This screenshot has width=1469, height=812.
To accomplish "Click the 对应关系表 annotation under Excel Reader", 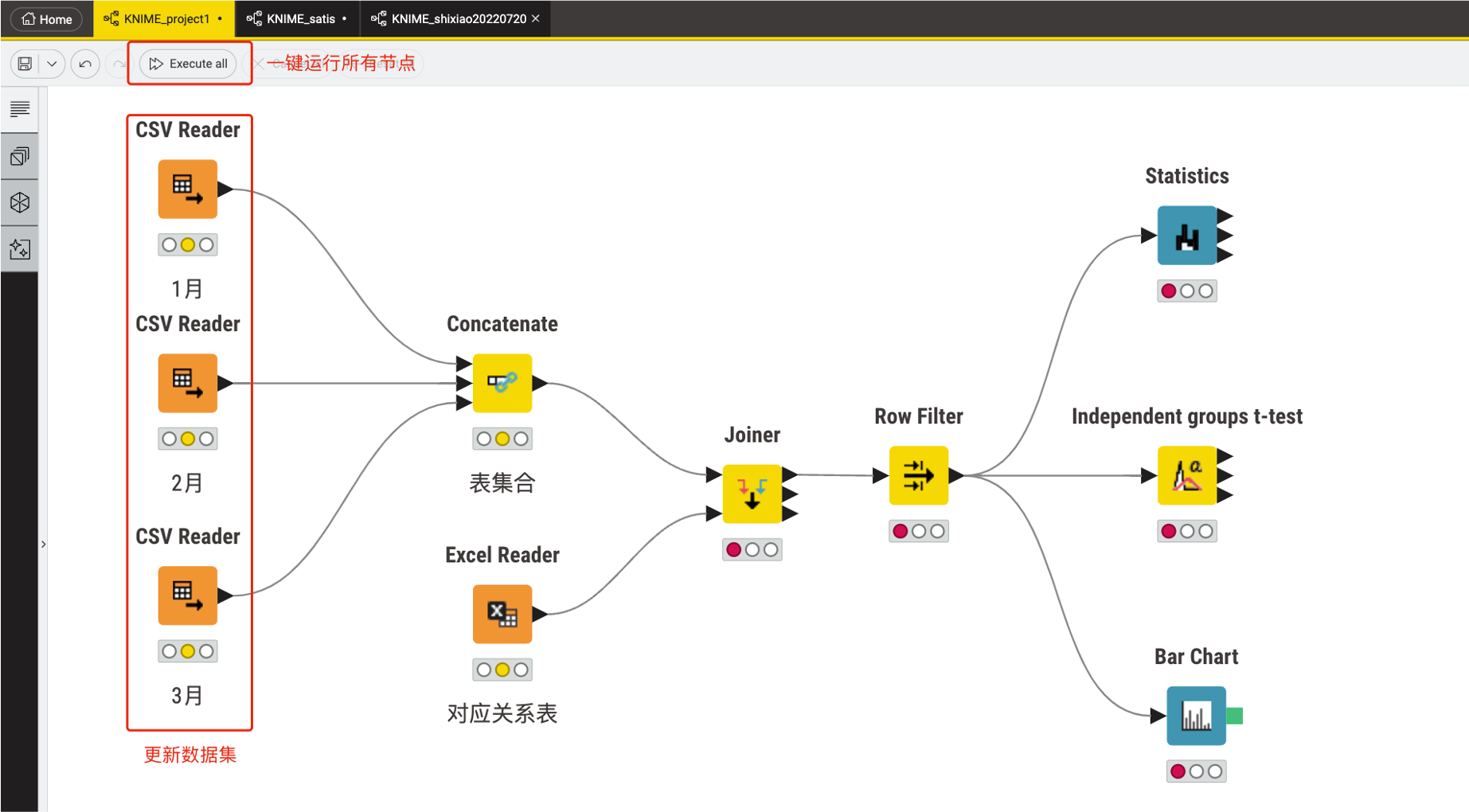I will point(502,713).
